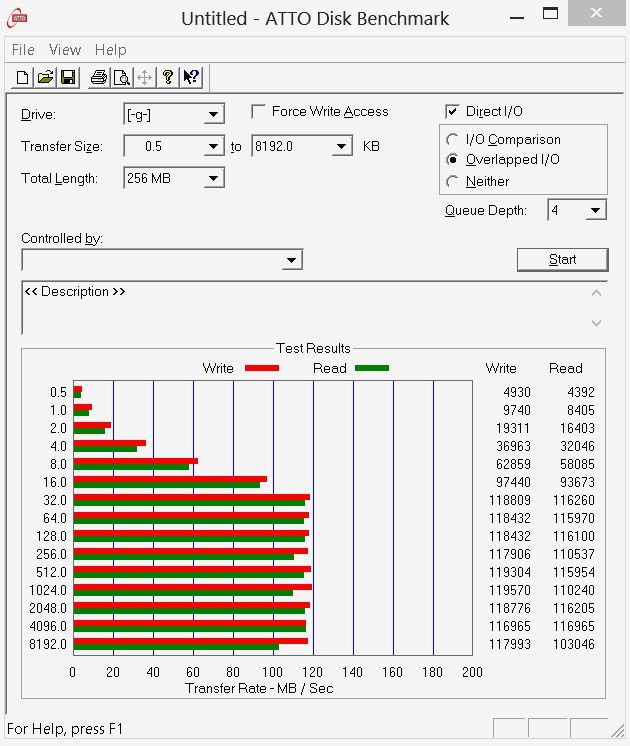
Task: Expand the Drive dropdown showing [-g-]
Action: [214, 114]
